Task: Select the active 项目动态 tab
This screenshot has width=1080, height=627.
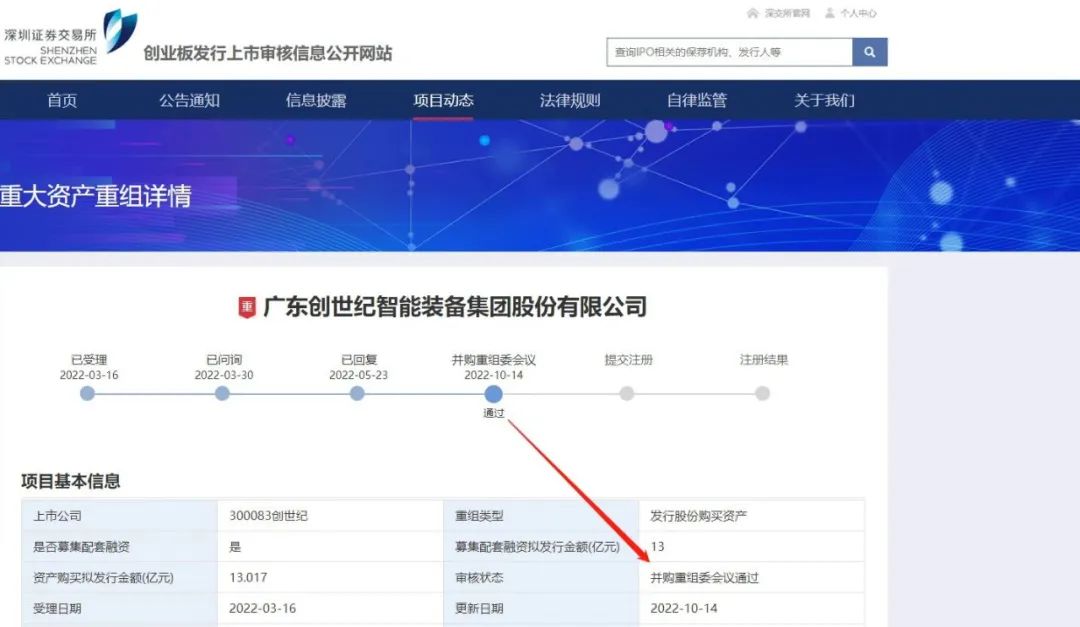Action: pos(443,100)
